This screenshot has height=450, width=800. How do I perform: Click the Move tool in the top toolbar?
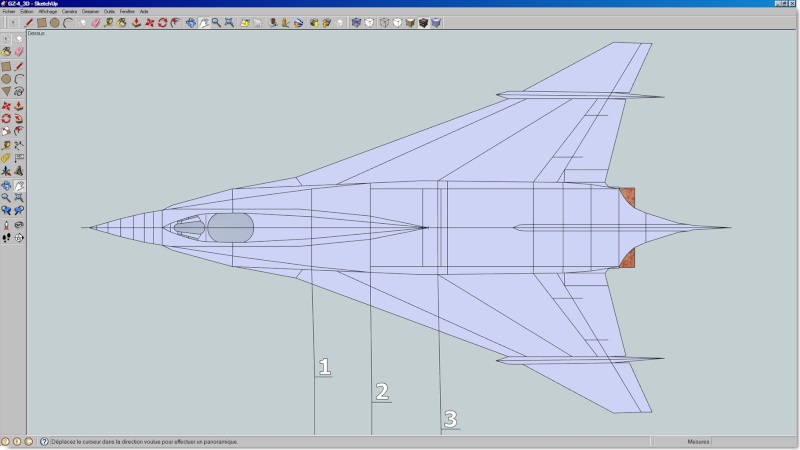[149, 22]
